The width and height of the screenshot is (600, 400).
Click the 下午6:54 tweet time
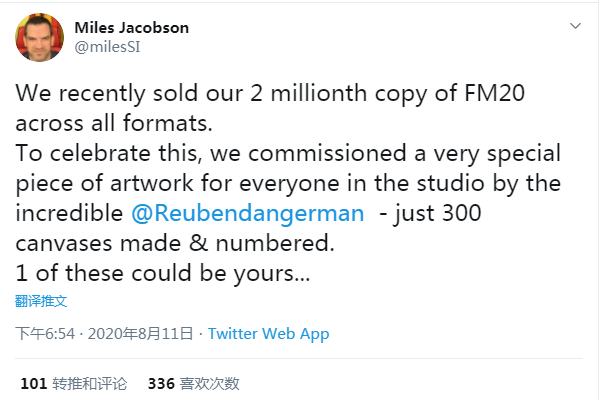point(44,334)
